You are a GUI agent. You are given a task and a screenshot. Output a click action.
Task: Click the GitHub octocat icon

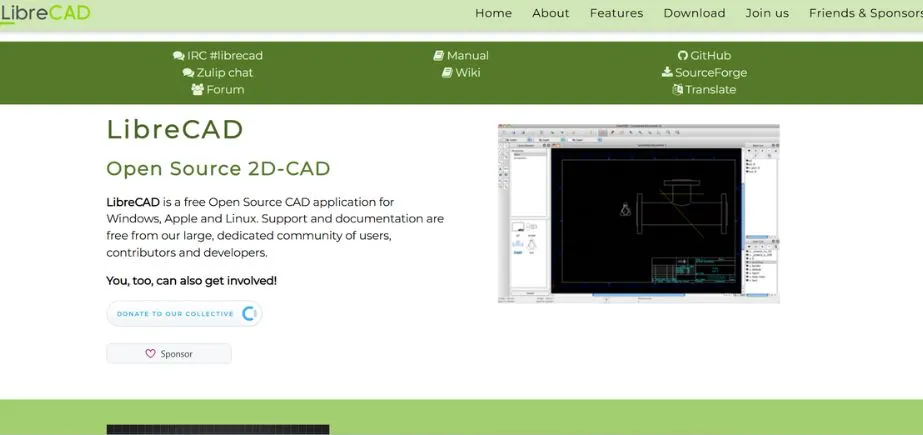click(683, 56)
